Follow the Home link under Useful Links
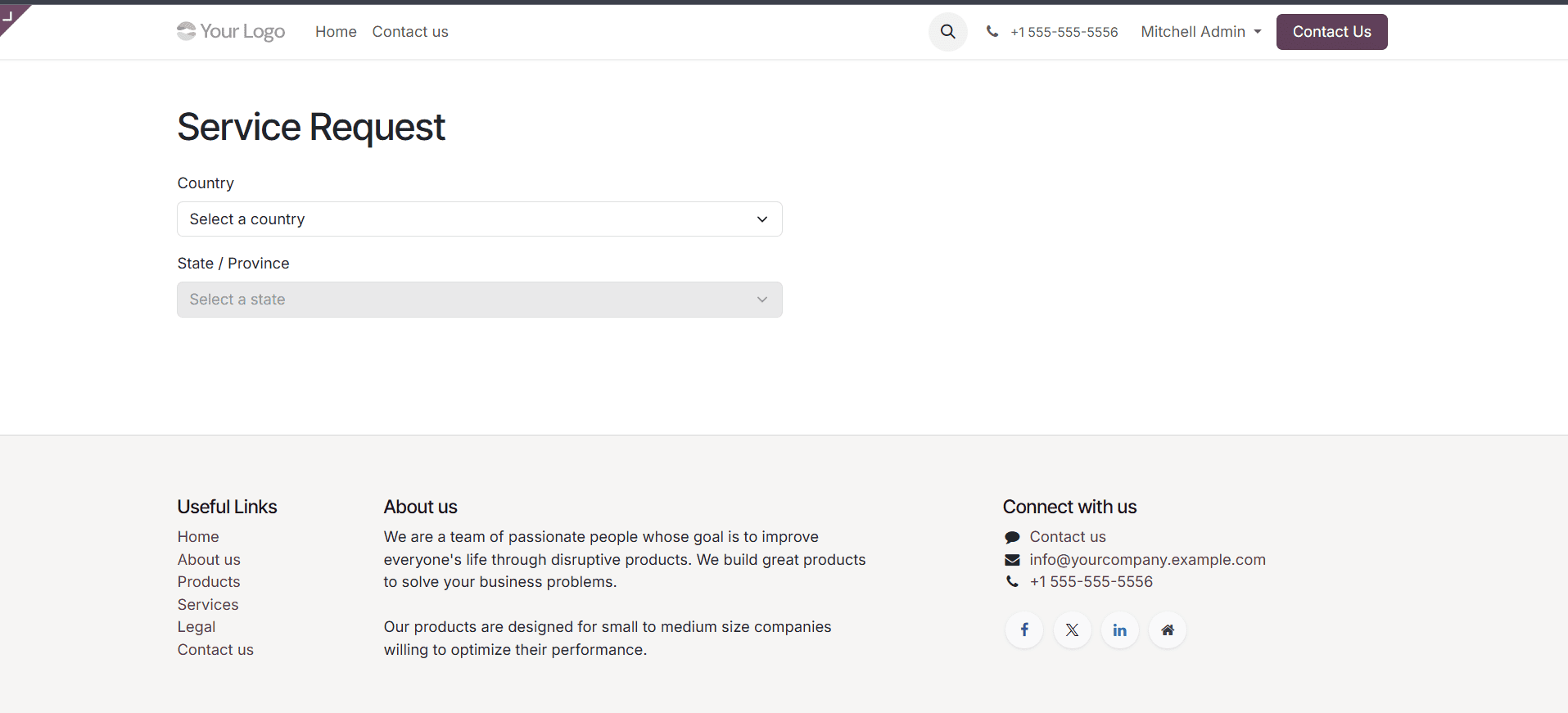 click(198, 537)
